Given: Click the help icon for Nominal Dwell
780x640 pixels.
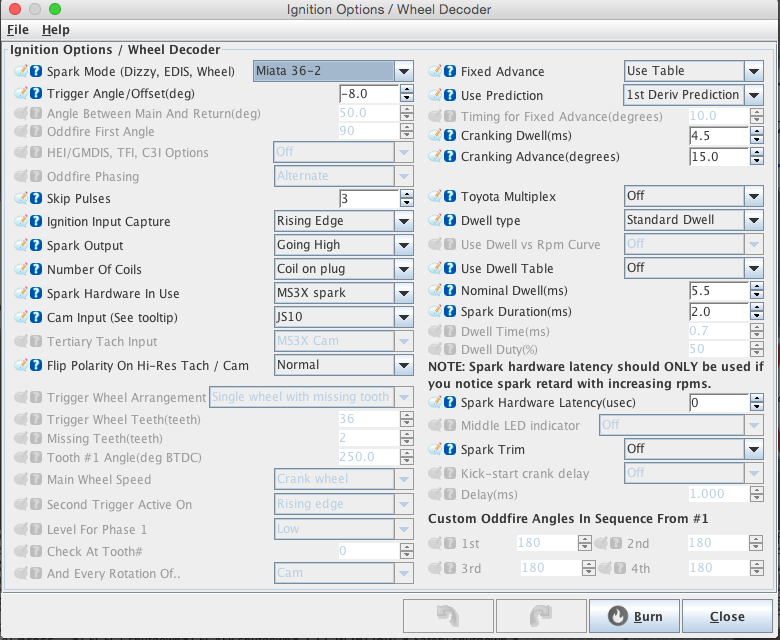Looking at the screenshot, I should click(x=450, y=290).
